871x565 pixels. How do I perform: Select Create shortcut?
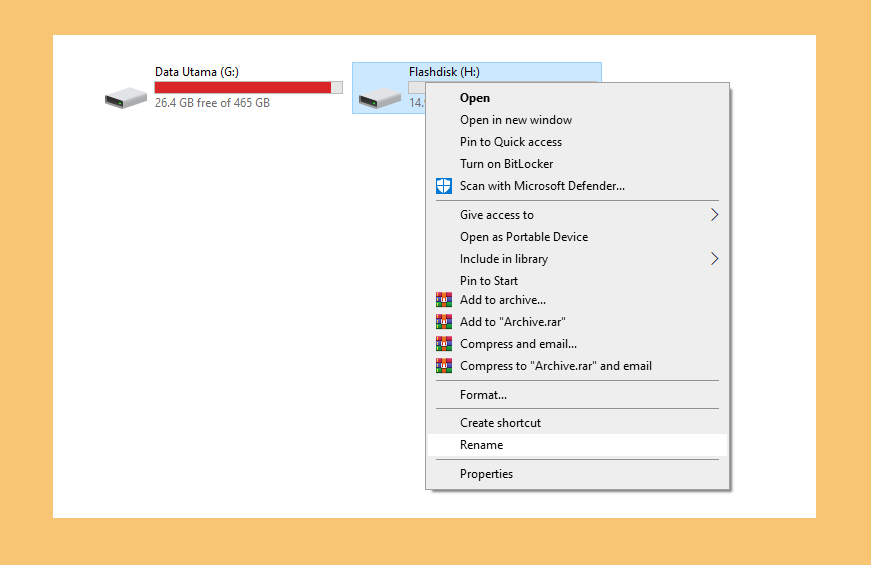coord(577,423)
